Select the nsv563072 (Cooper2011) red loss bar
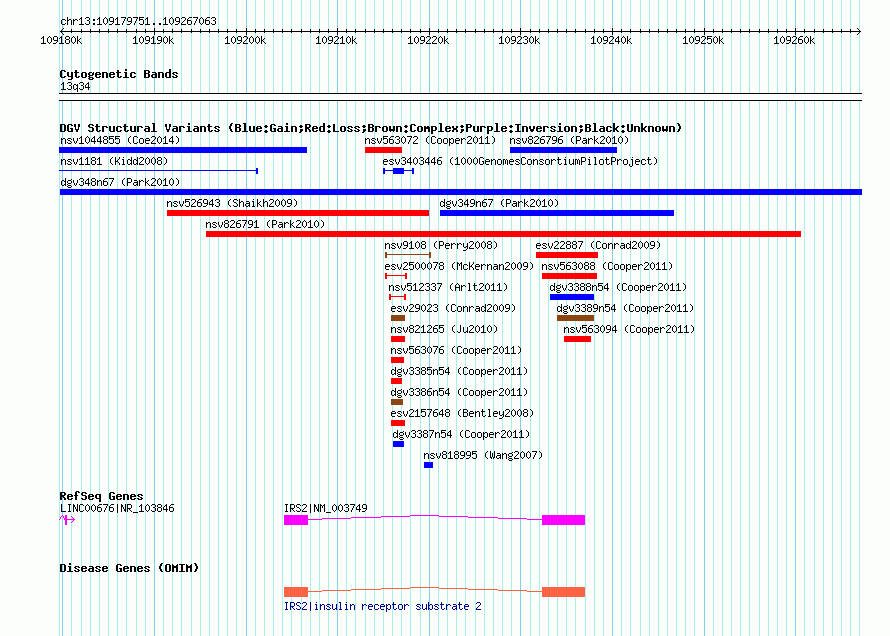Screen dimensions: 890x636 point(383,150)
